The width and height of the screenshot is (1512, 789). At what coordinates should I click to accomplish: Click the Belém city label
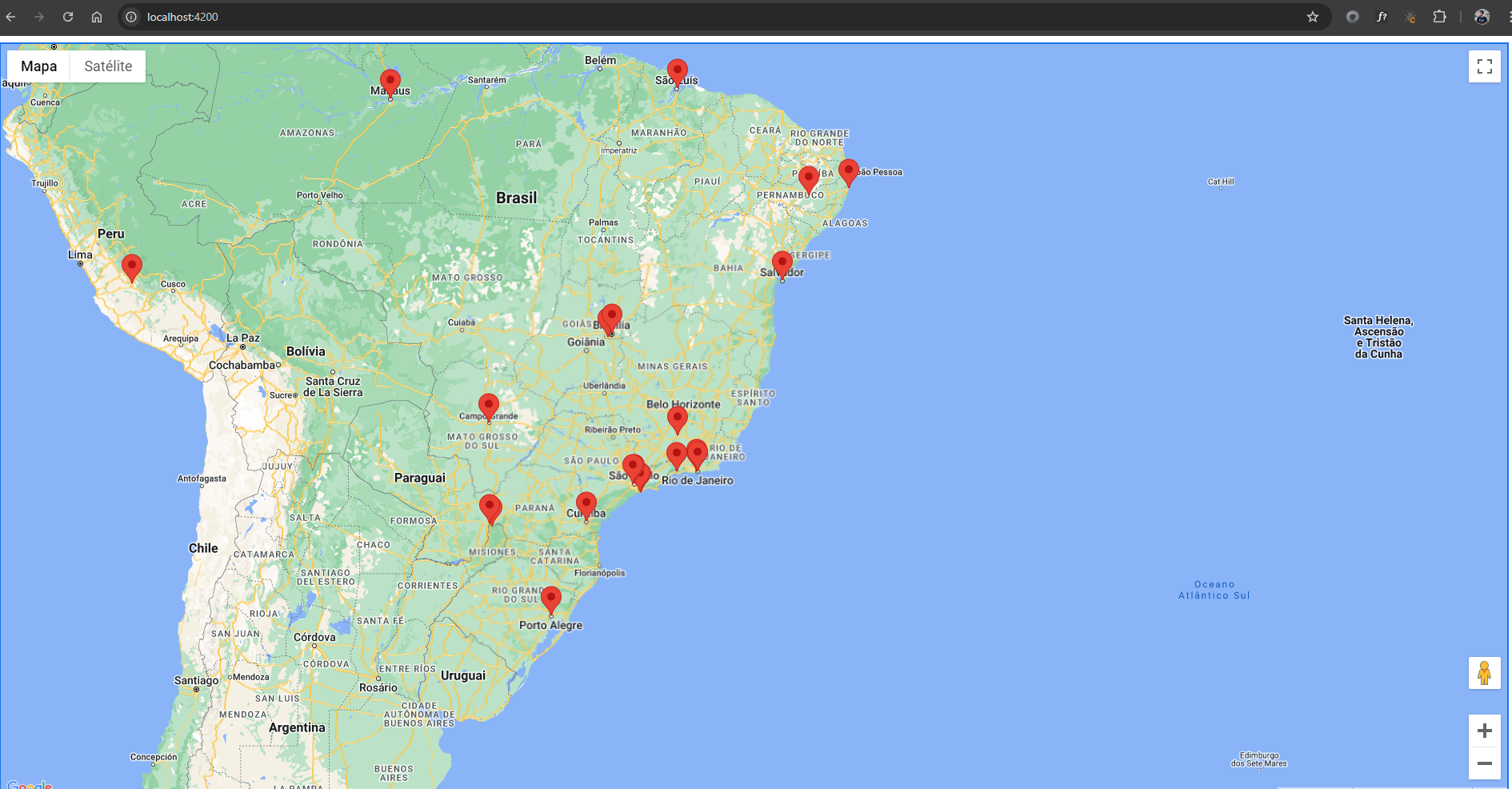coord(601,60)
